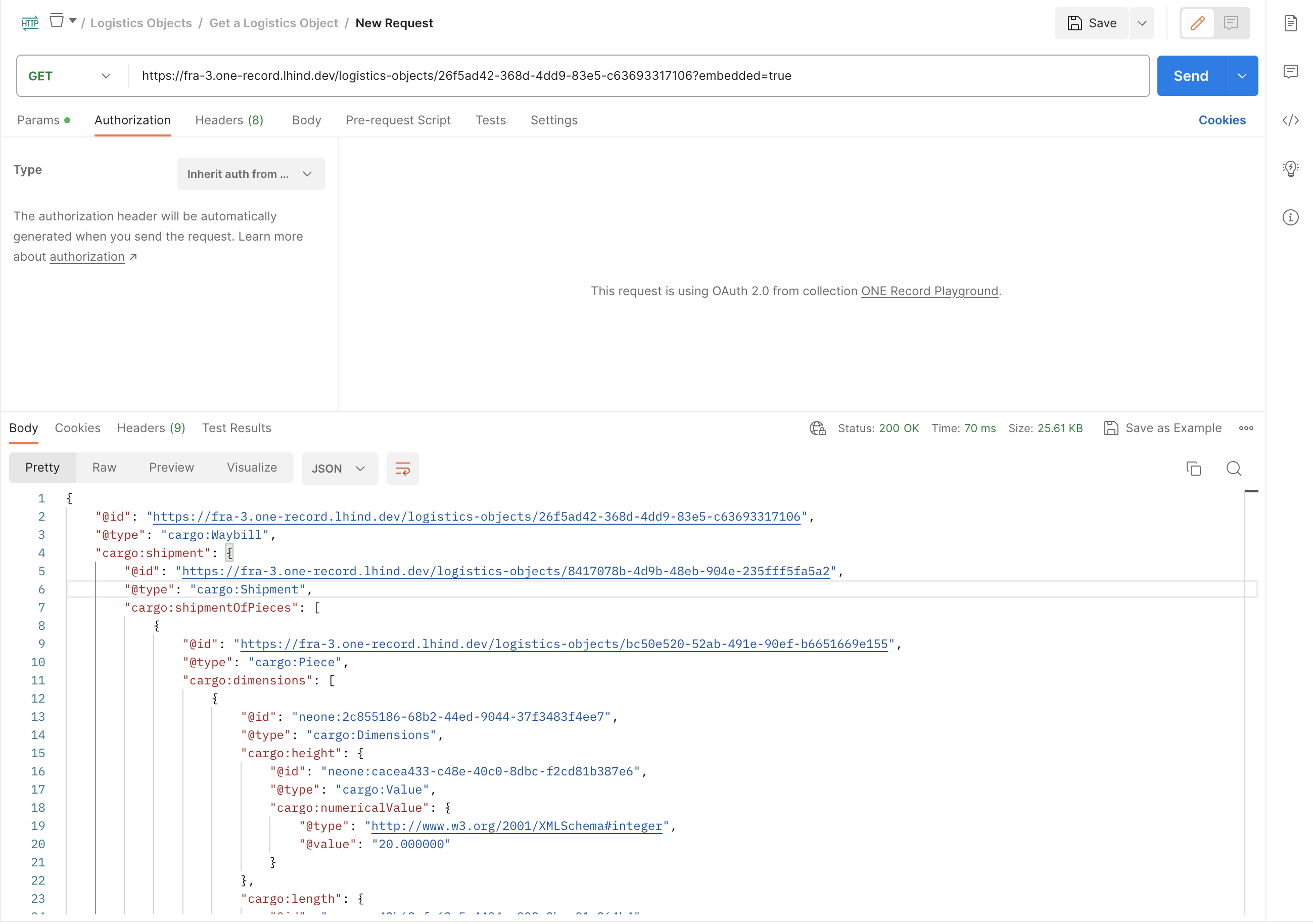Screen dimensions: 1313x924
Task: Open the ONE Record Playground collection link
Action: pyautogui.click(x=929, y=291)
